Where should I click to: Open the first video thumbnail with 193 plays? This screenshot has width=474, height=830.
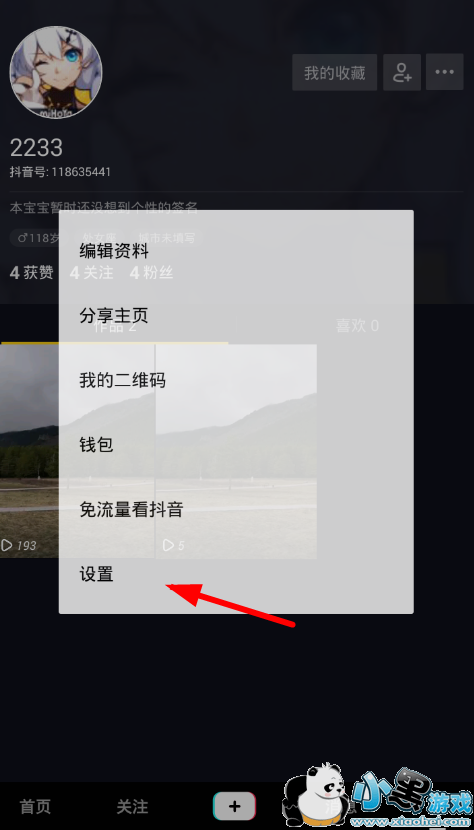click(29, 451)
